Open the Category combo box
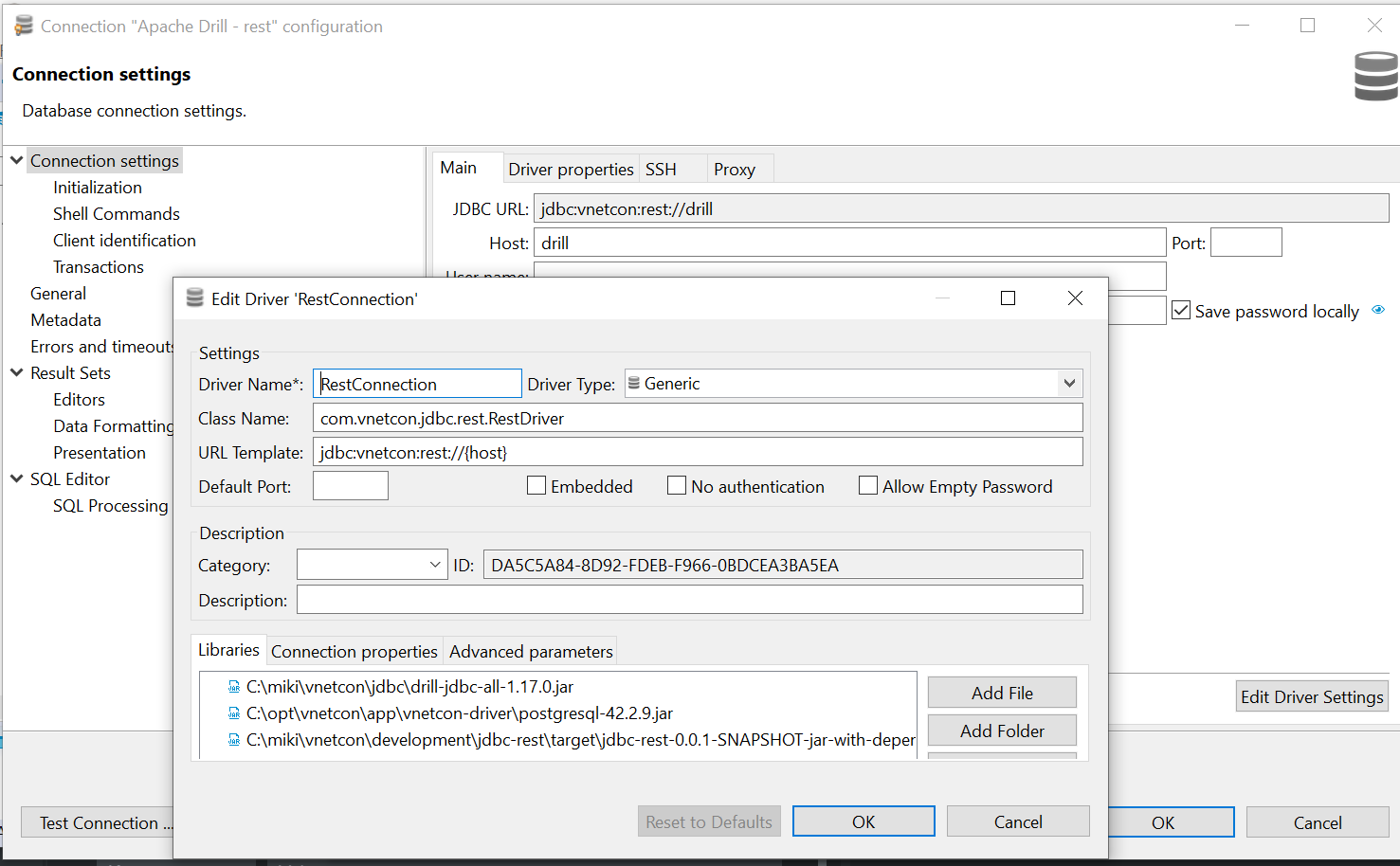This screenshot has height=866, width=1400. 435,565
